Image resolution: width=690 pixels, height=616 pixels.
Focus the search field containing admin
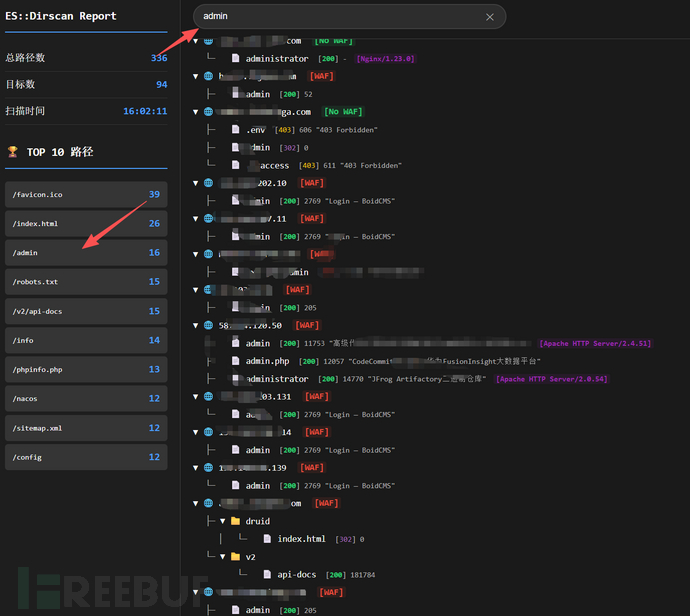click(x=349, y=17)
